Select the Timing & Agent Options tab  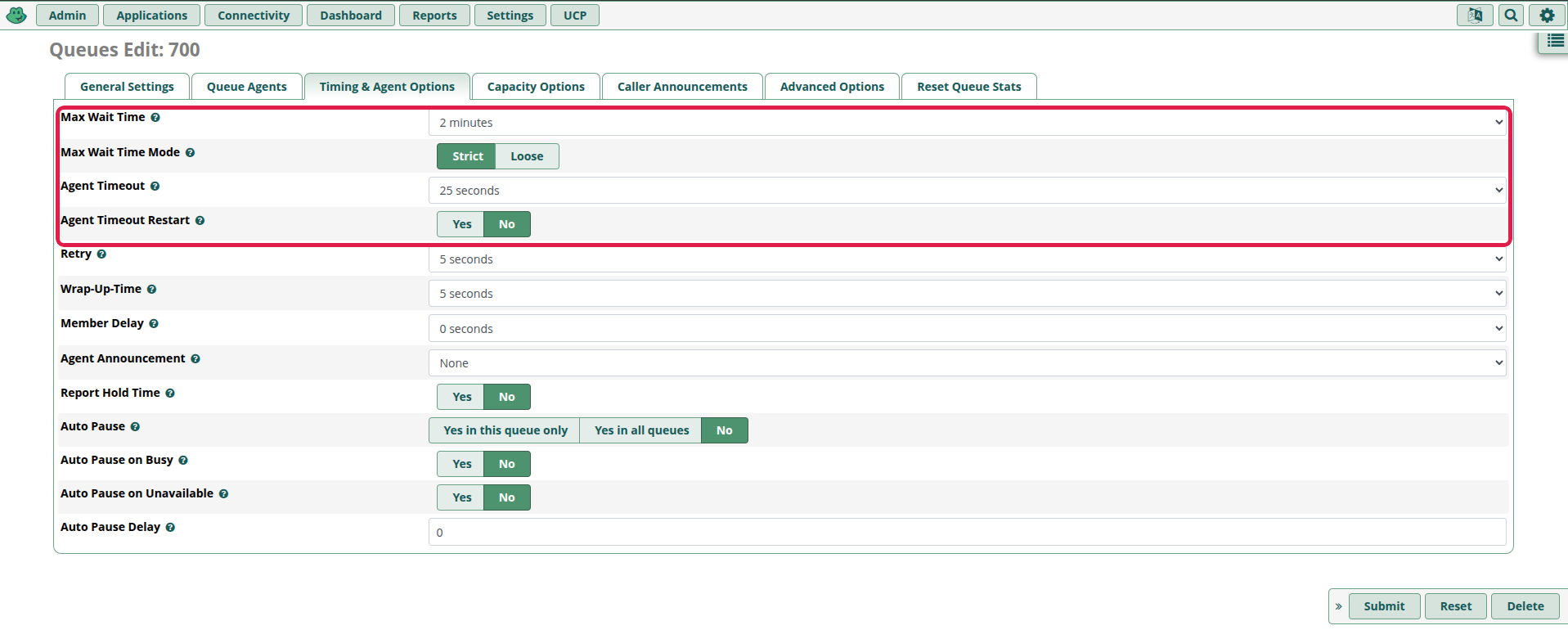click(x=387, y=87)
